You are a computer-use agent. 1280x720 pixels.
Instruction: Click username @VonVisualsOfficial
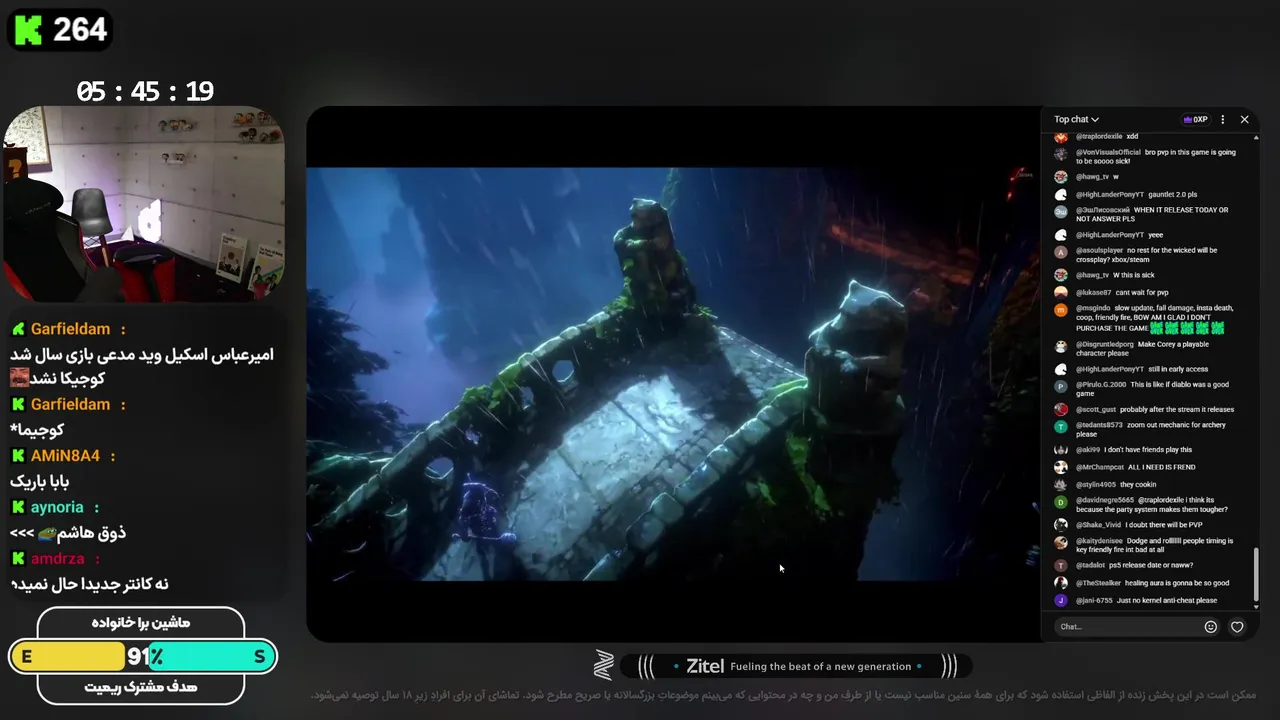pos(1108,152)
